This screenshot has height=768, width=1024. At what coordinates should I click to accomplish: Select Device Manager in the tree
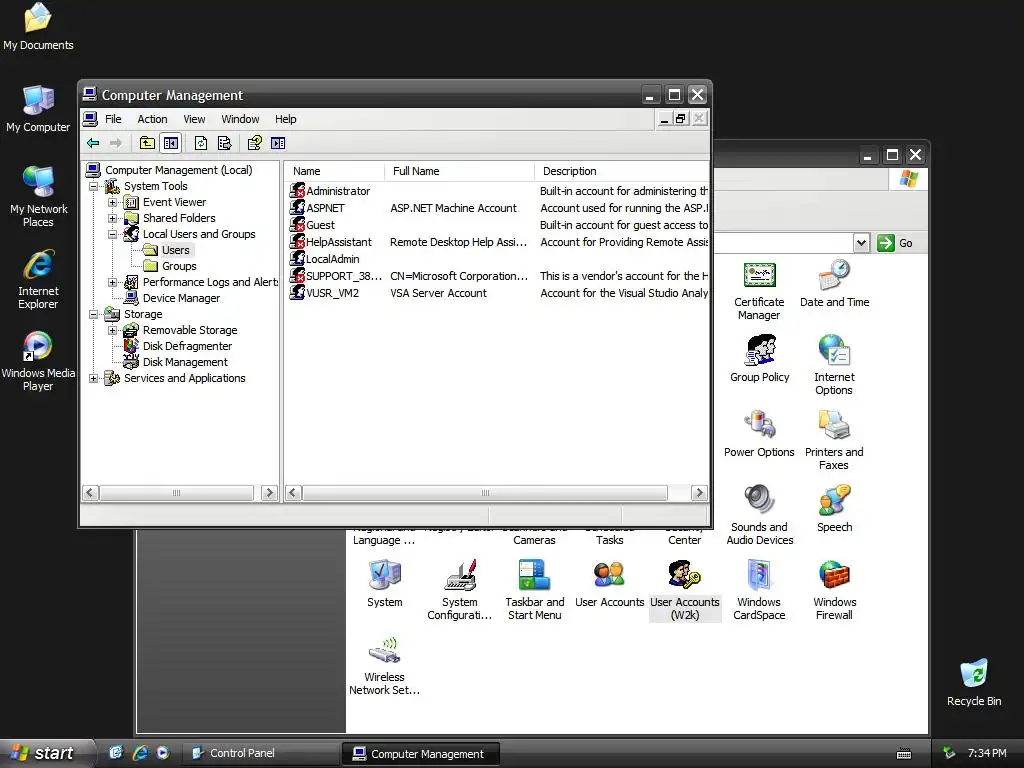(x=181, y=298)
